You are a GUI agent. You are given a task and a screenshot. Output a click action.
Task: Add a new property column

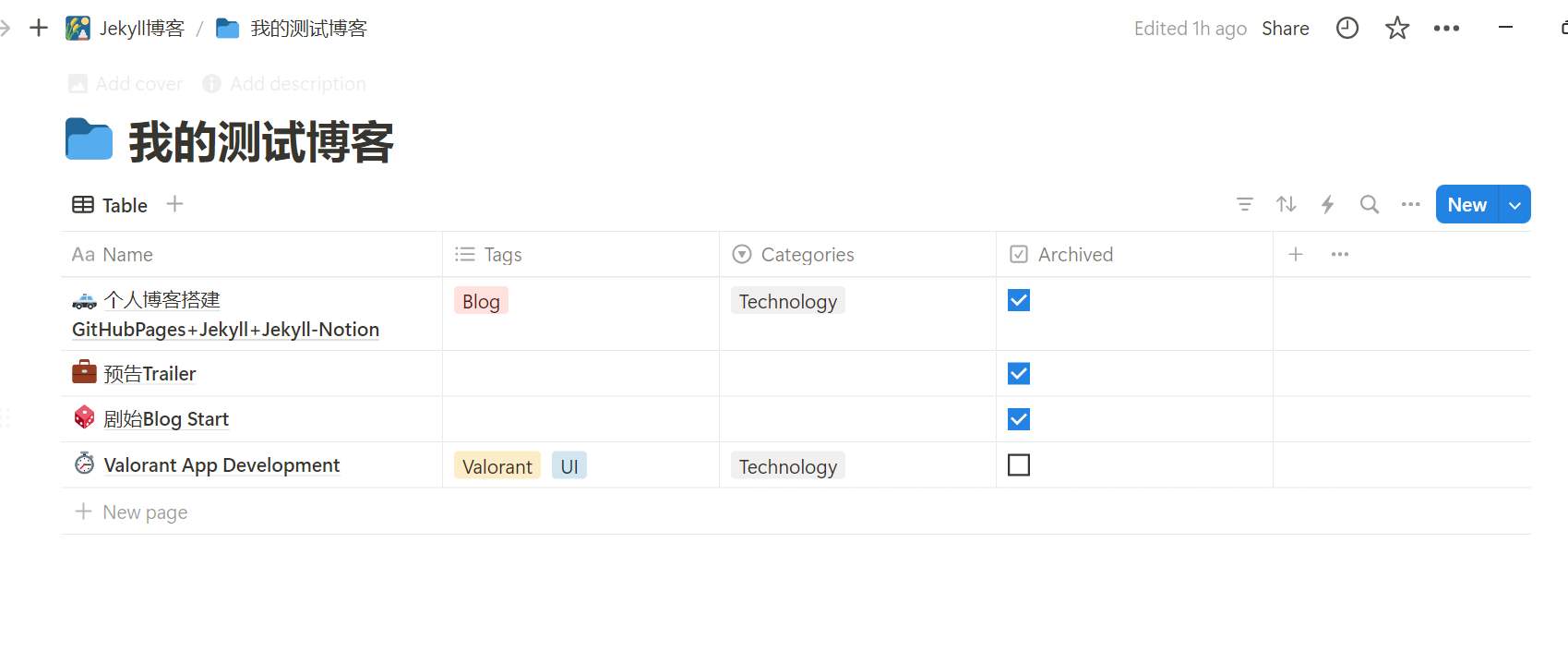point(1296,254)
